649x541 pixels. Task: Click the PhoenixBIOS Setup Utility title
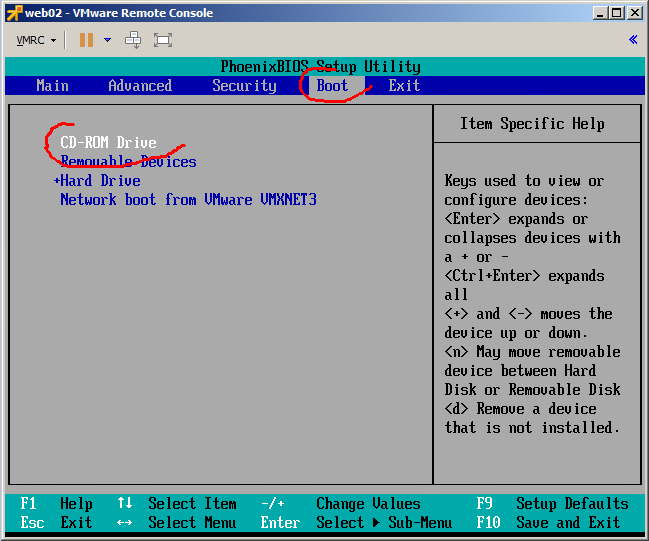(320, 66)
